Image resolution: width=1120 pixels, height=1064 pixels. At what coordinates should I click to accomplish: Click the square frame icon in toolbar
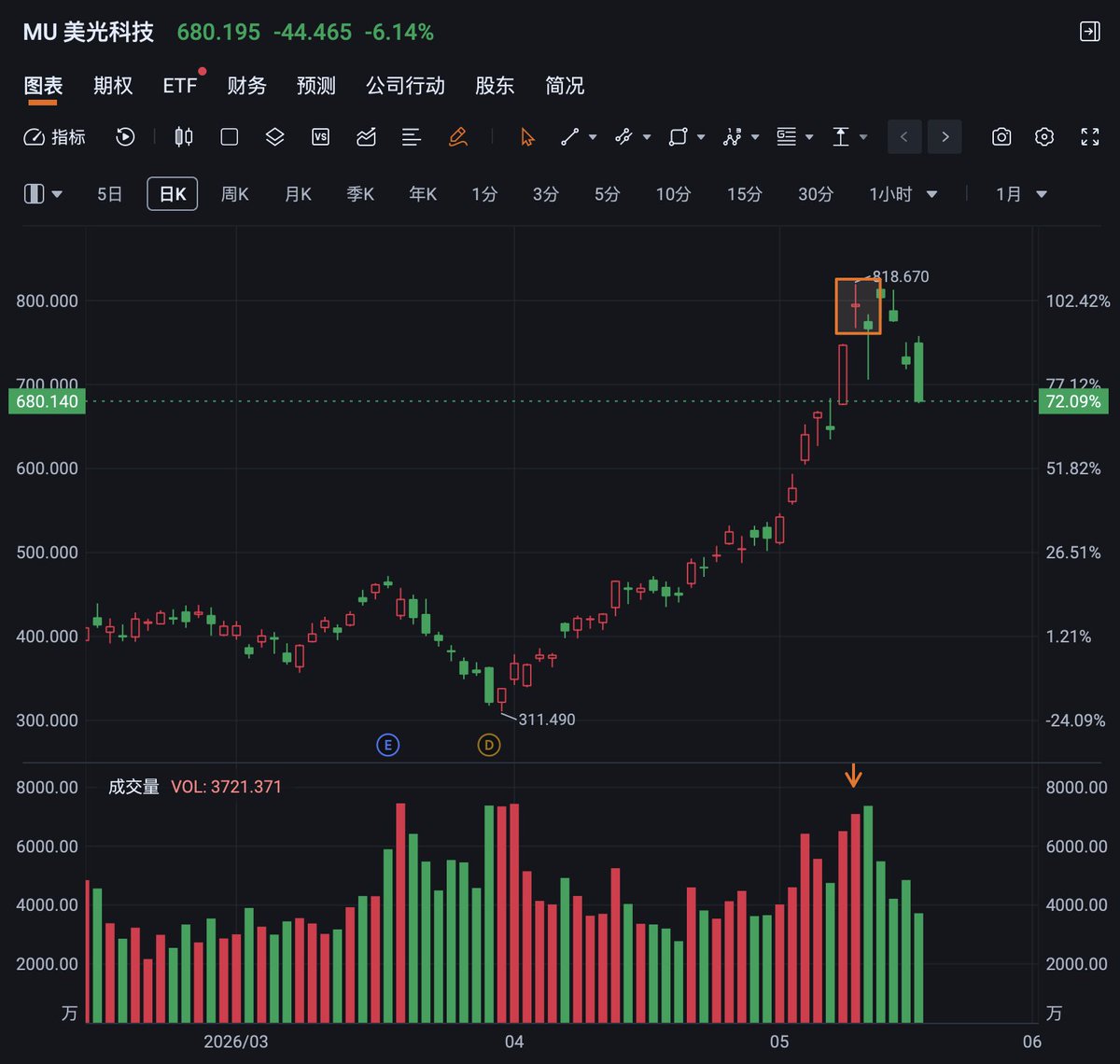(230, 137)
